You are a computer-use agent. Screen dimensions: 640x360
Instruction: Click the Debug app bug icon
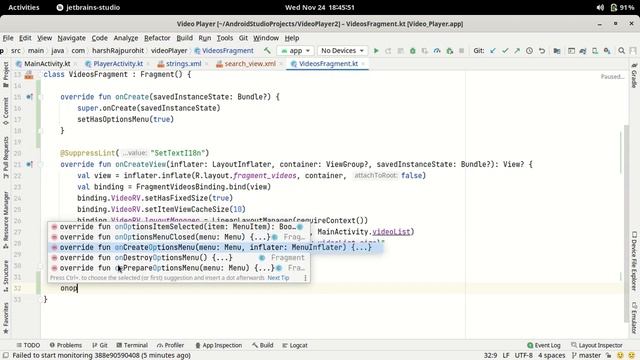pyautogui.click(x=413, y=51)
